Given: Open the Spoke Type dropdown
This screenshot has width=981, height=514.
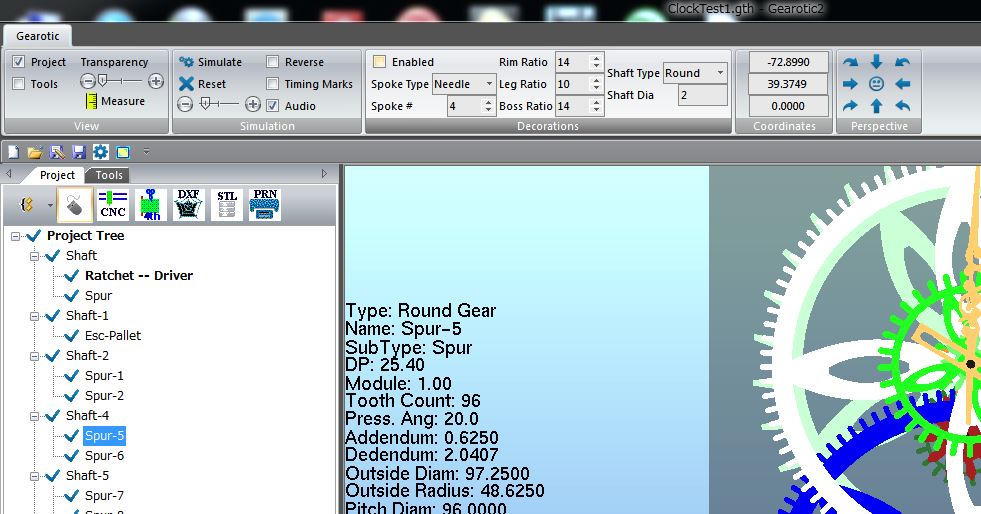Looking at the screenshot, I should 489,84.
